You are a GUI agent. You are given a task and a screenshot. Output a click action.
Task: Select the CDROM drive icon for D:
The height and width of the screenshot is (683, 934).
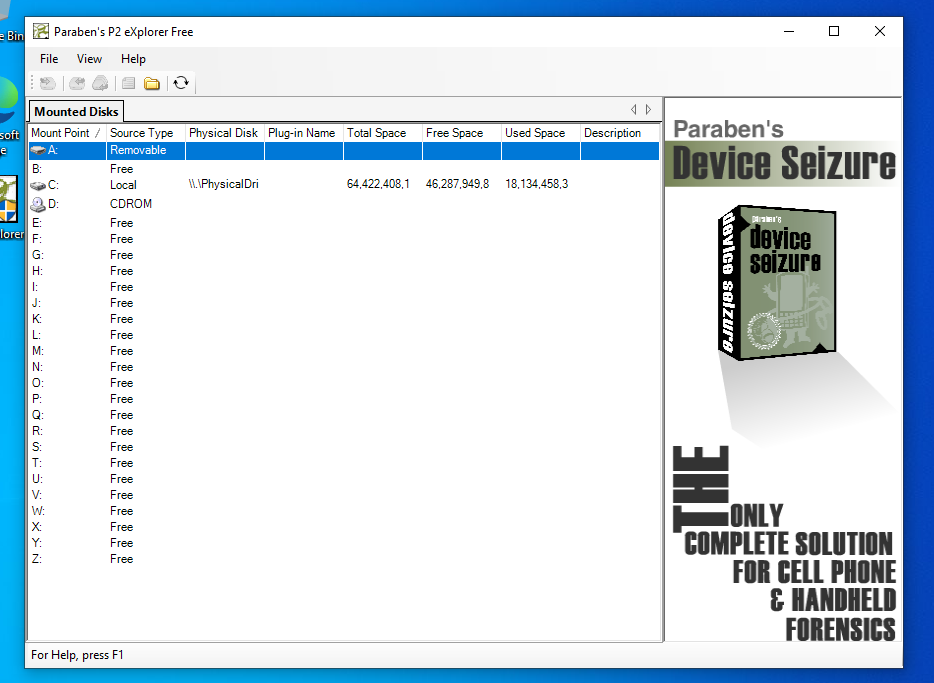click(x=38, y=204)
